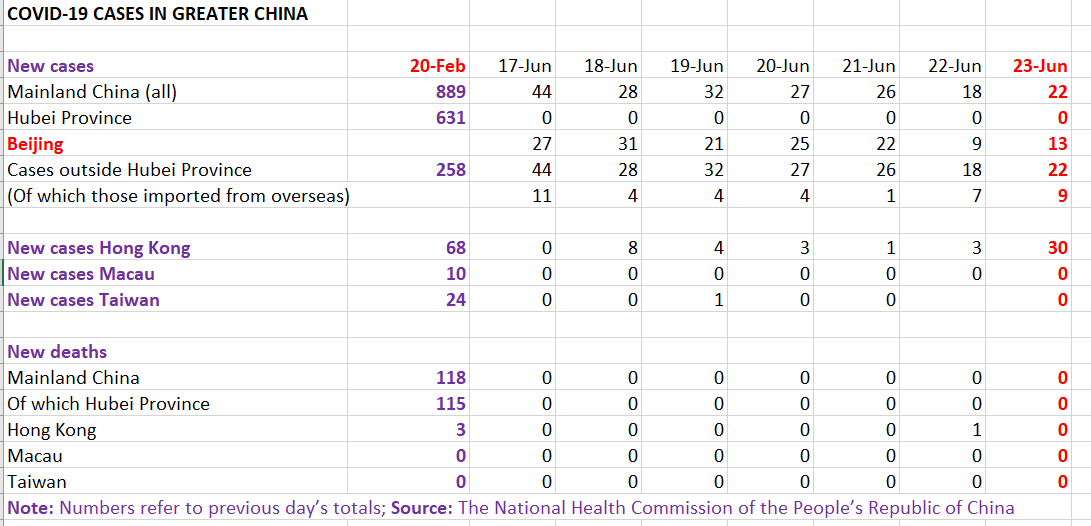Viewport: 1091px width, 526px height.
Task: Select the 20-Feb column header
Action: (438, 66)
